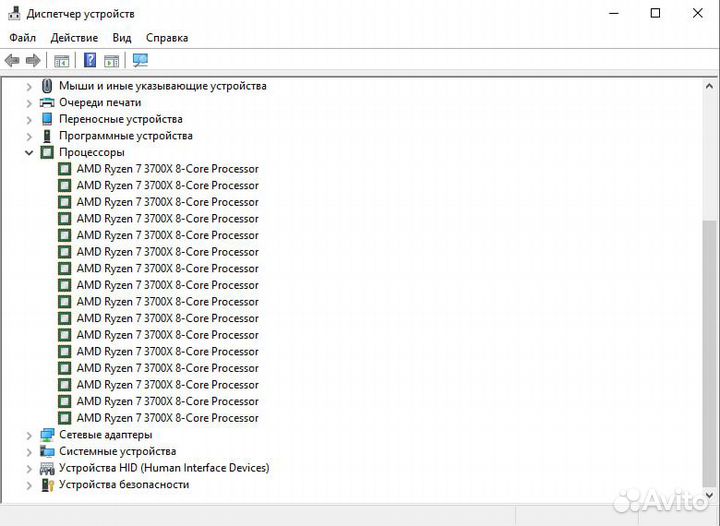
Task: Expand Мыши и иные указывающие устройства
Action: click(x=29, y=86)
